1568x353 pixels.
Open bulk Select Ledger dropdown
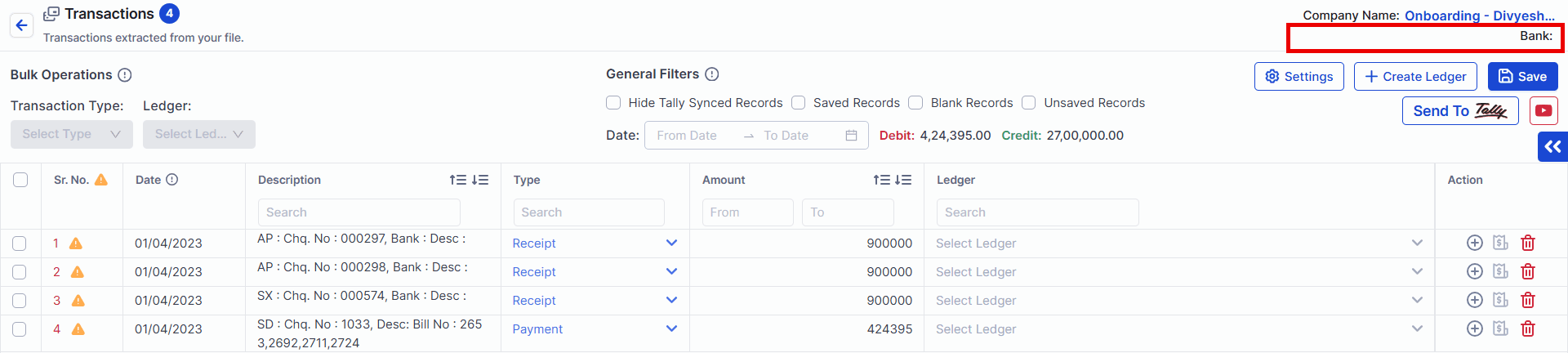pos(199,135)
